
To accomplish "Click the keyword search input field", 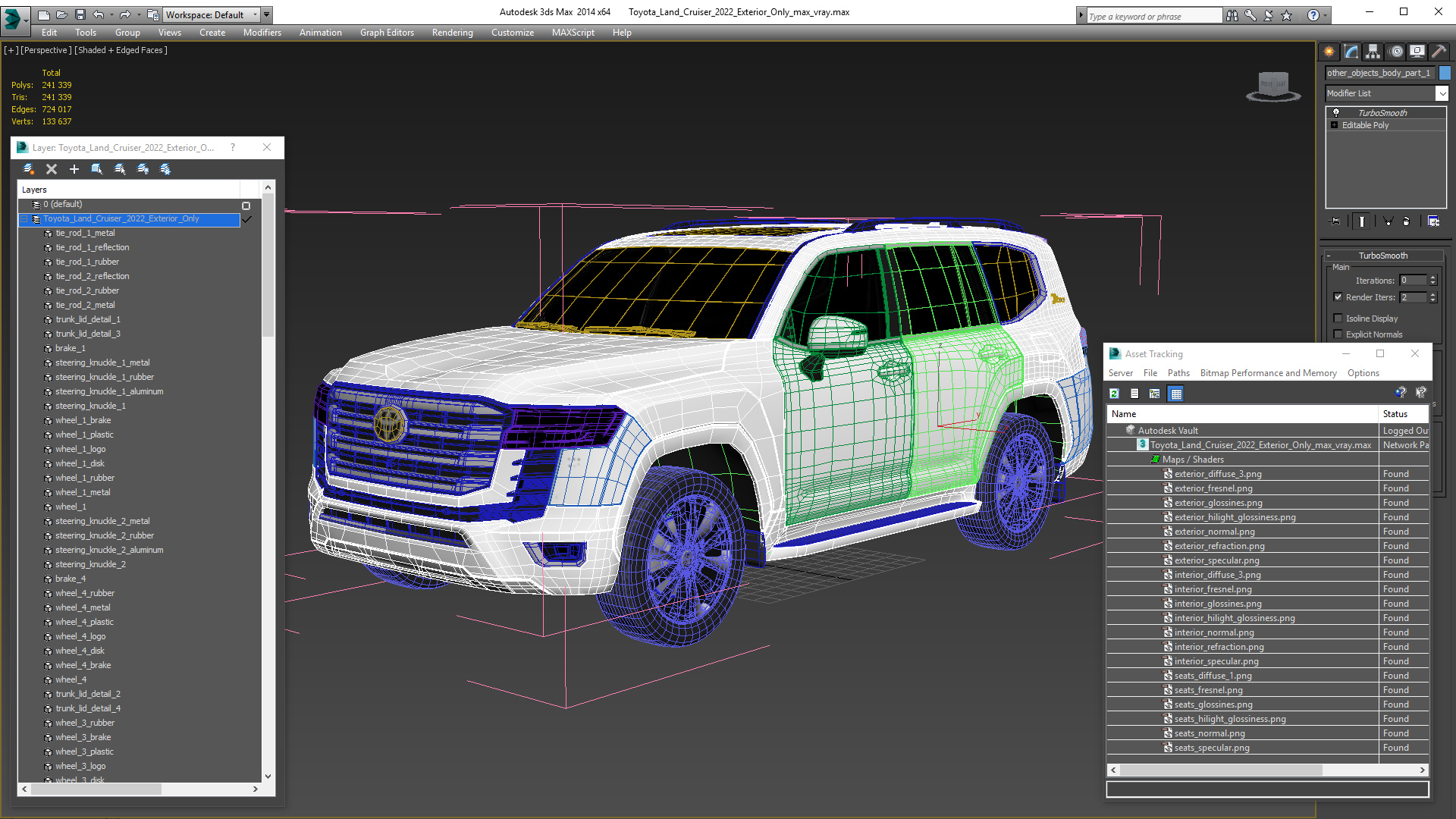I will (x=1154, y=16).
